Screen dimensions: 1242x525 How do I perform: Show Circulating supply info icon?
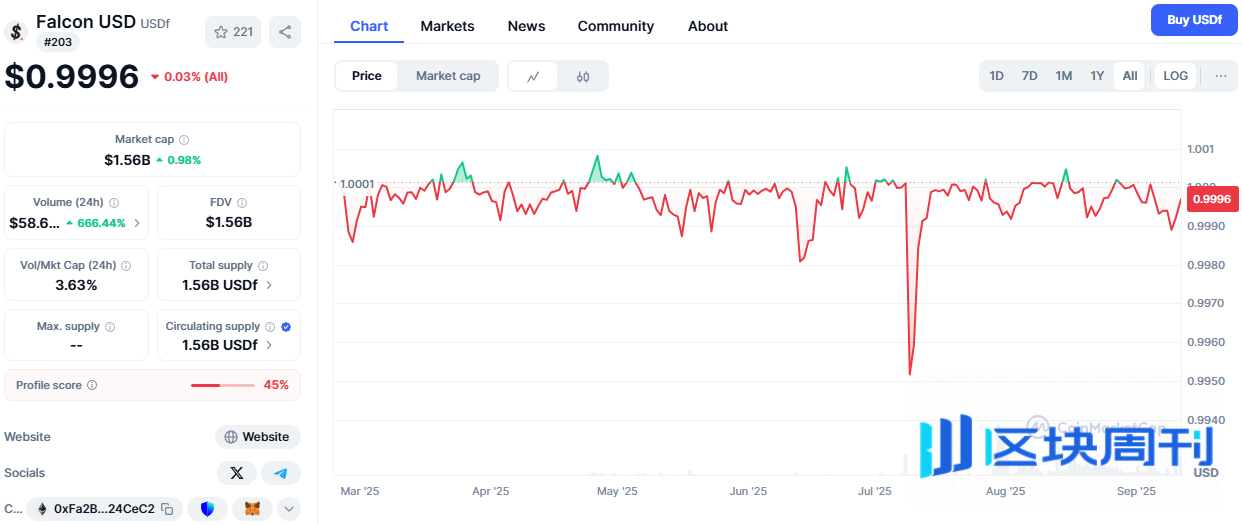270,327
